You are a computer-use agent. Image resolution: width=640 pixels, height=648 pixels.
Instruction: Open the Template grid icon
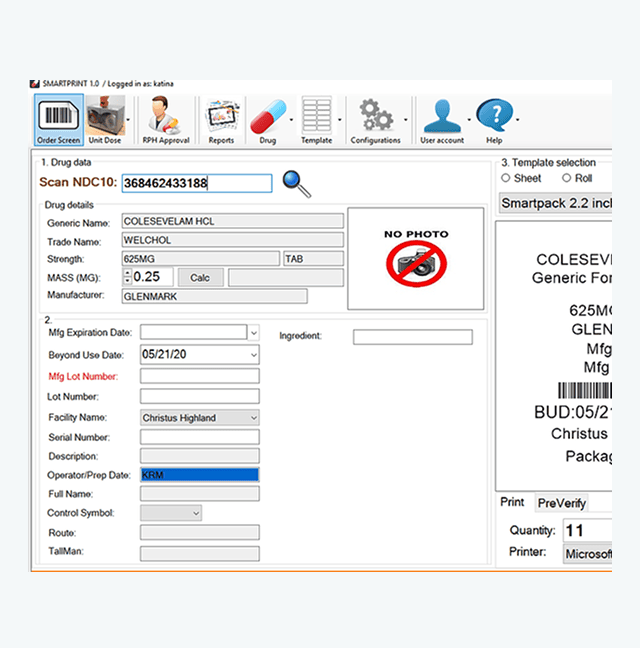[316, 118]
